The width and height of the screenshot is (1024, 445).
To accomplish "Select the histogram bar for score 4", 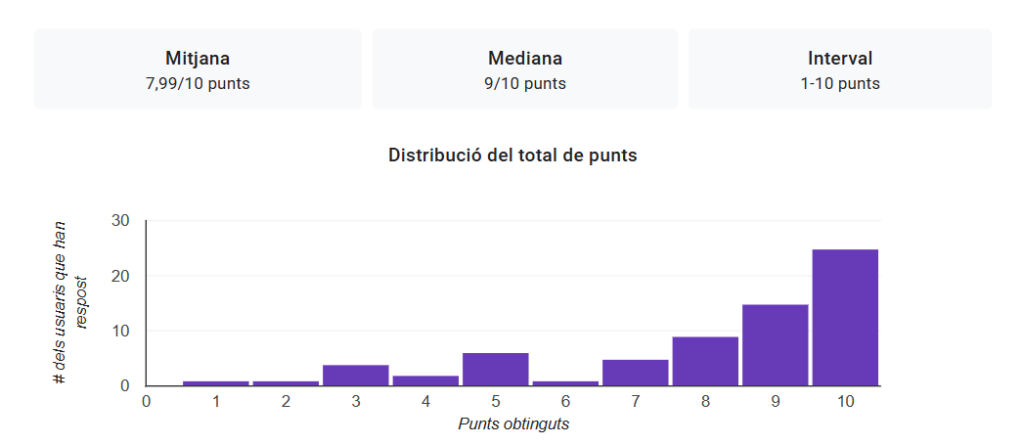I will click(x=426, y=380).
